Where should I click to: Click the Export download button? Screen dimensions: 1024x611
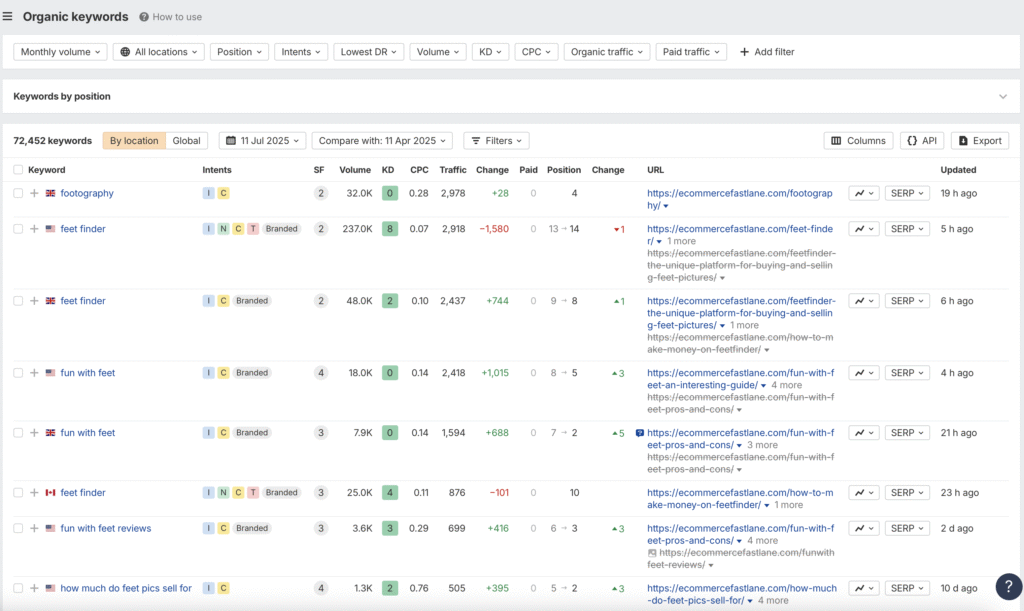(979, 141)
